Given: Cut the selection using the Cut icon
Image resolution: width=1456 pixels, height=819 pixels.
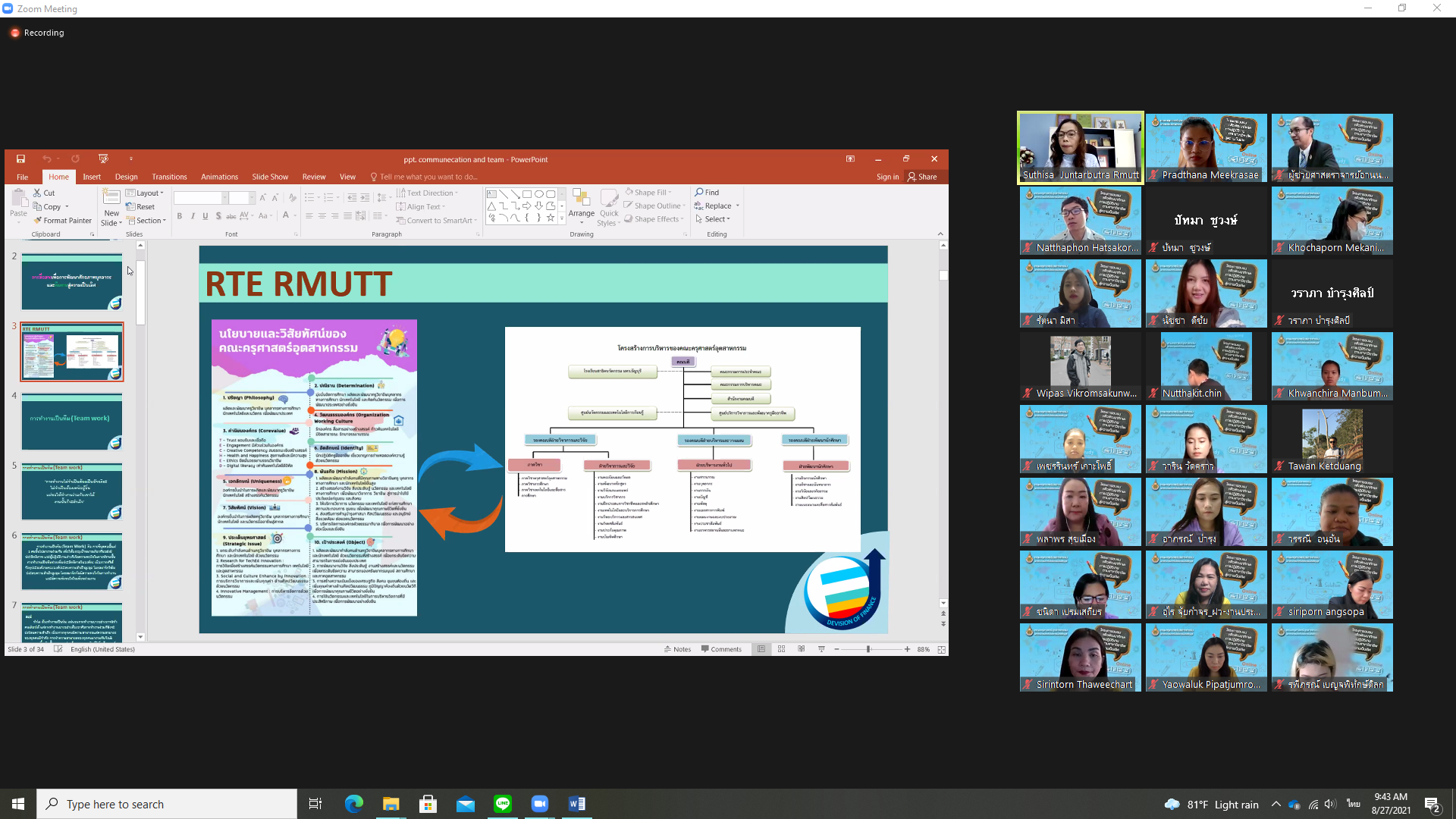Looking at the screenshot, I should tap(44, 193).
